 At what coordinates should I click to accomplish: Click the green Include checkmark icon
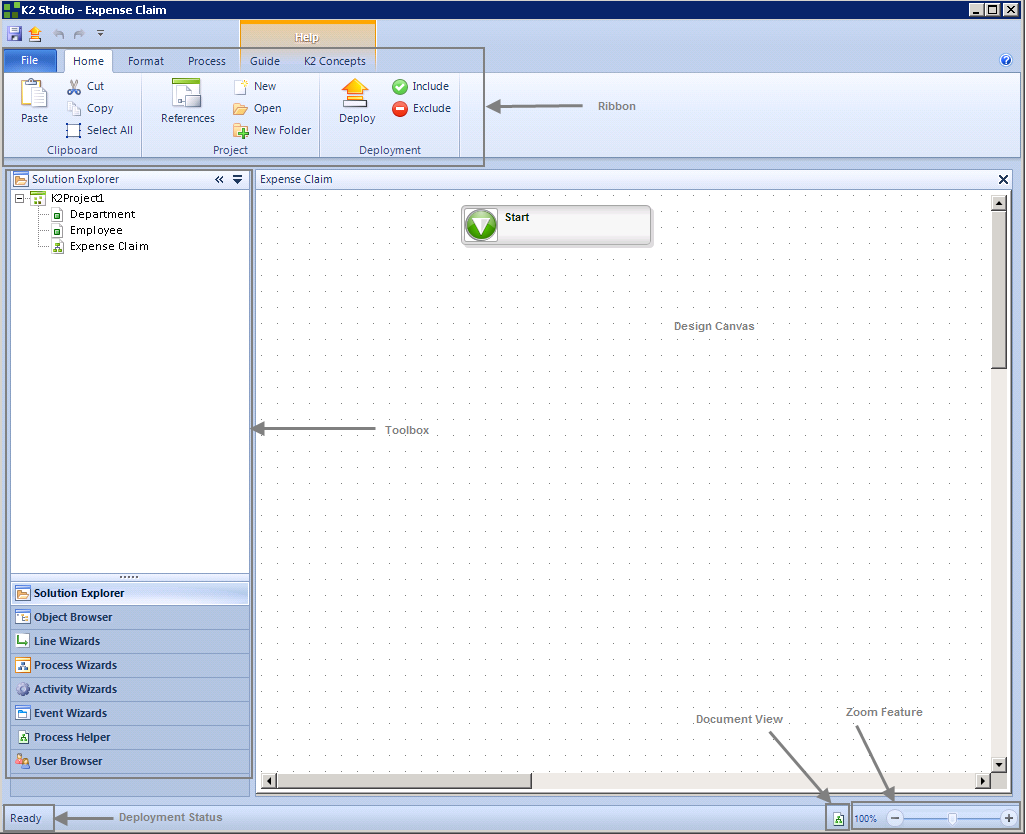(x=400, y=86)
